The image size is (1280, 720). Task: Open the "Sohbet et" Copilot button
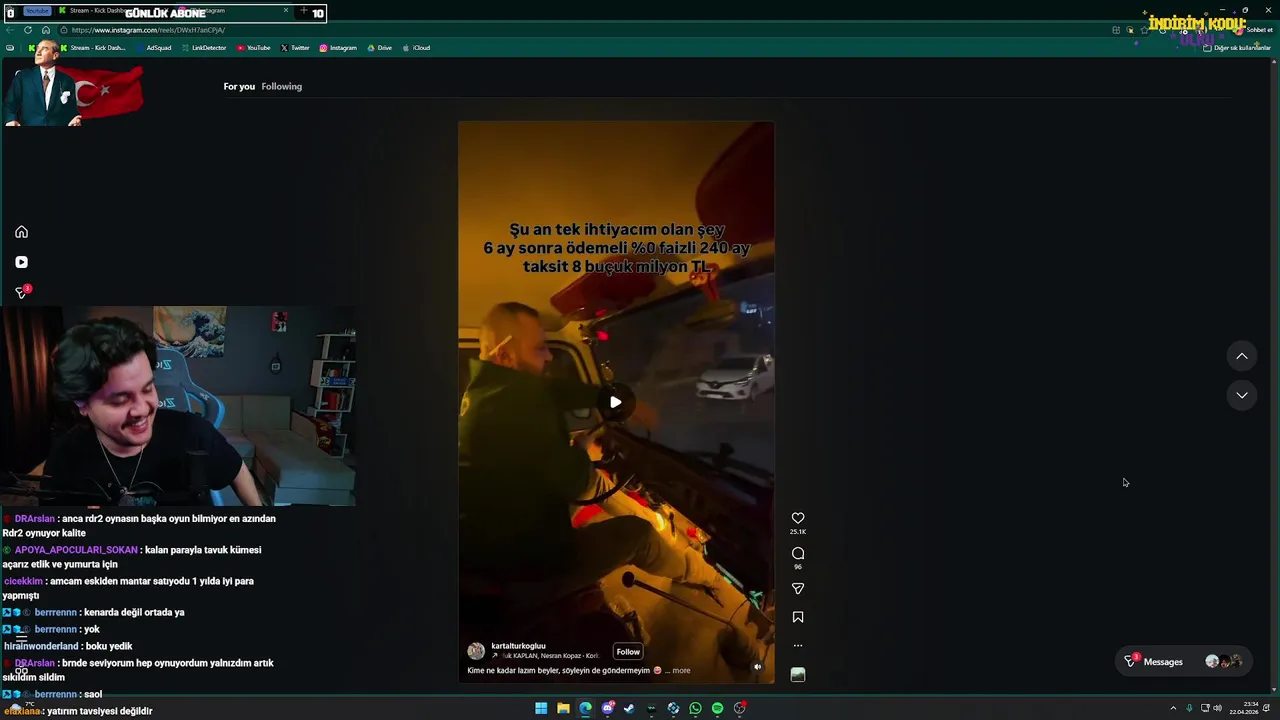pyautogui.click(x=1253, y=30)
